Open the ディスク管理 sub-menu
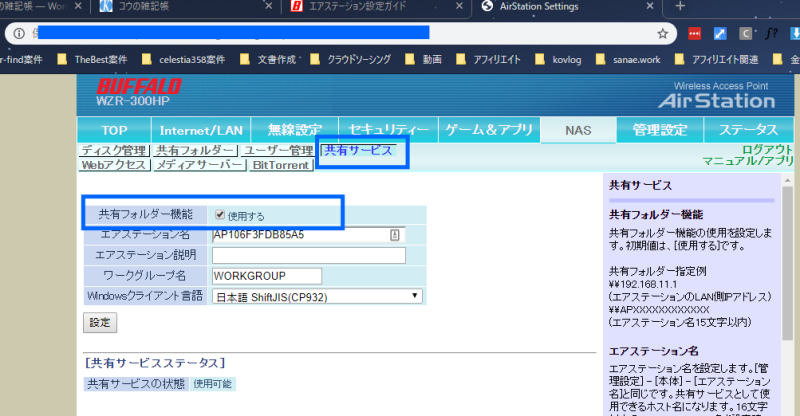800x416 pixels. click(x=113, y=150)
